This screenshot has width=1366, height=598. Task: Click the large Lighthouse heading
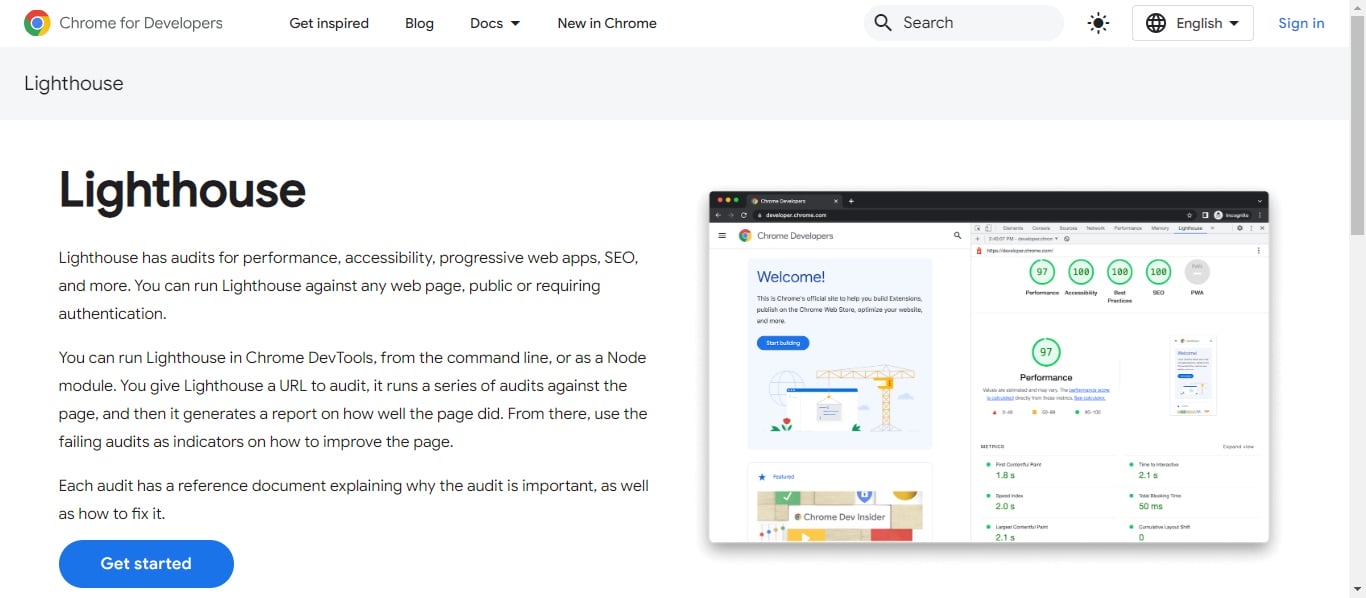pos(182,190)
